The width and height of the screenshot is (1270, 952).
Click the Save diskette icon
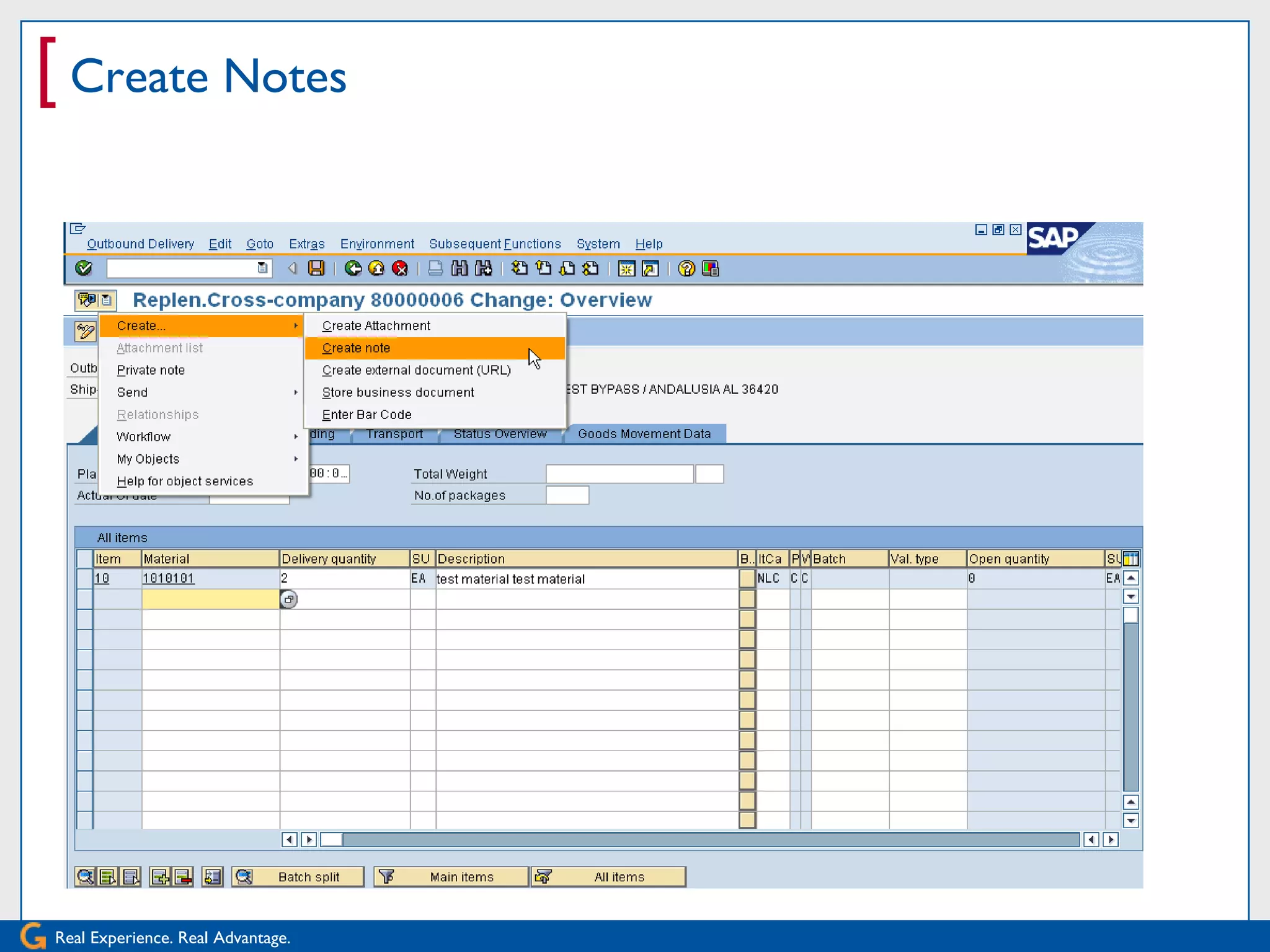[316, 268]
